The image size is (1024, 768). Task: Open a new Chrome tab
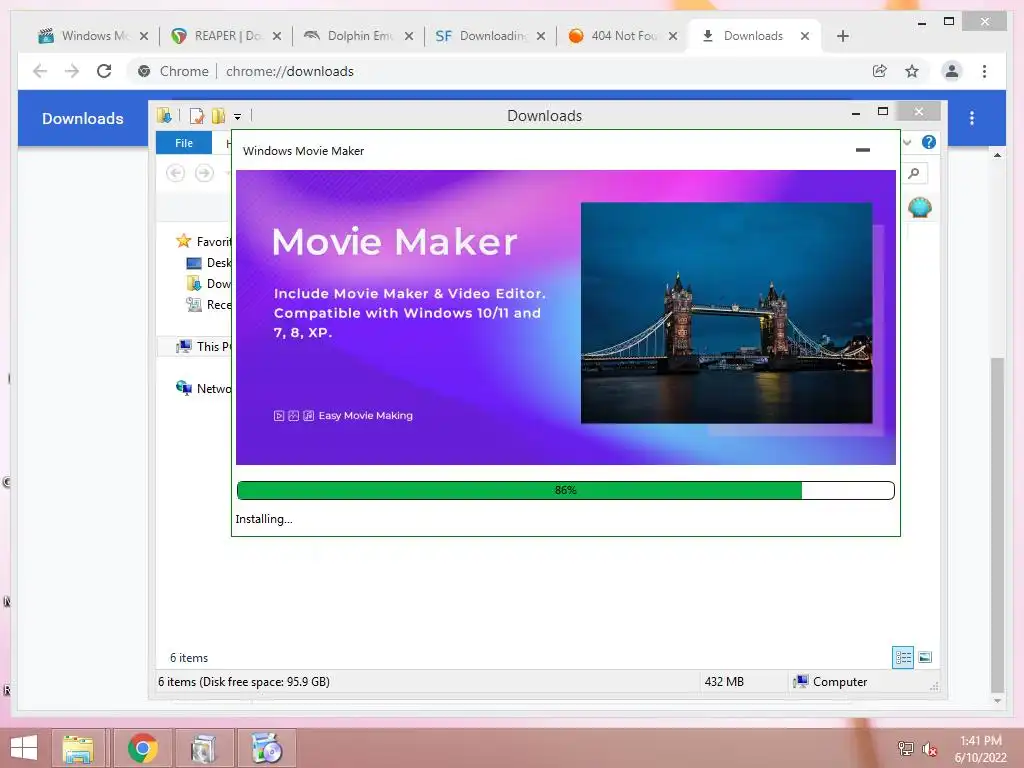(842, 36)
